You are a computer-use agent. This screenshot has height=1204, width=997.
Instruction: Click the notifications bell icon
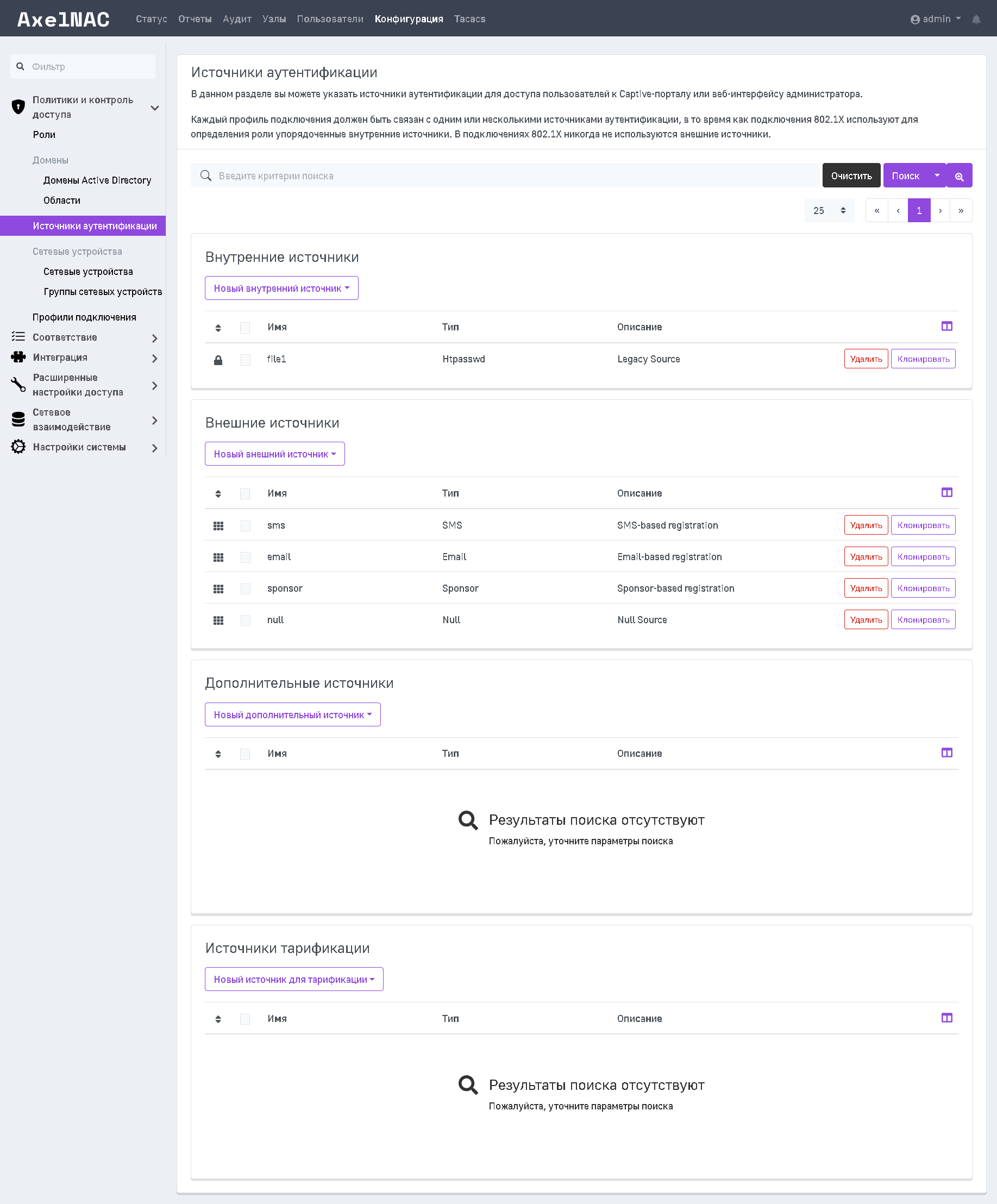(976, 20)
